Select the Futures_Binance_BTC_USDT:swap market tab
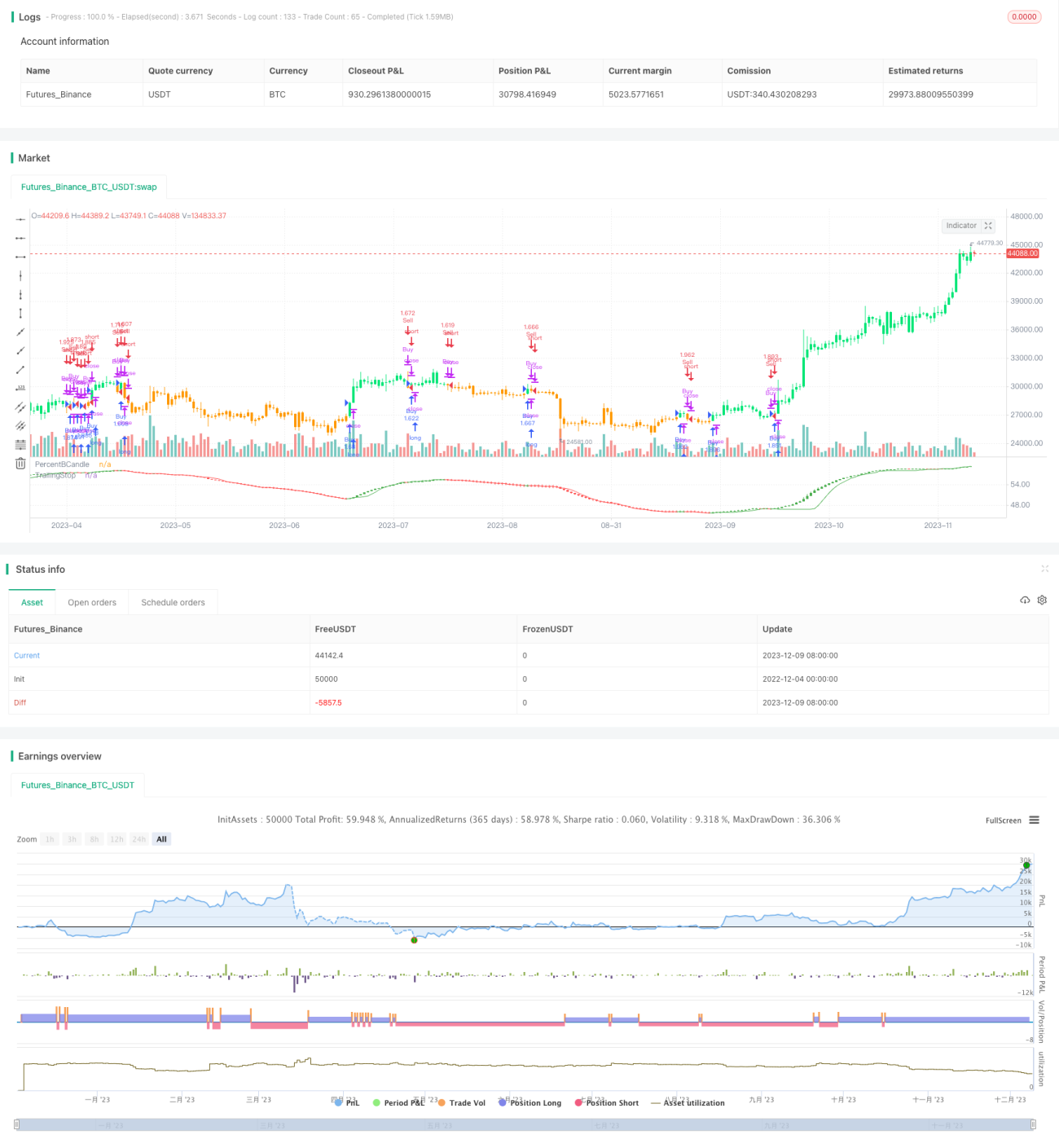 (89, 187)
